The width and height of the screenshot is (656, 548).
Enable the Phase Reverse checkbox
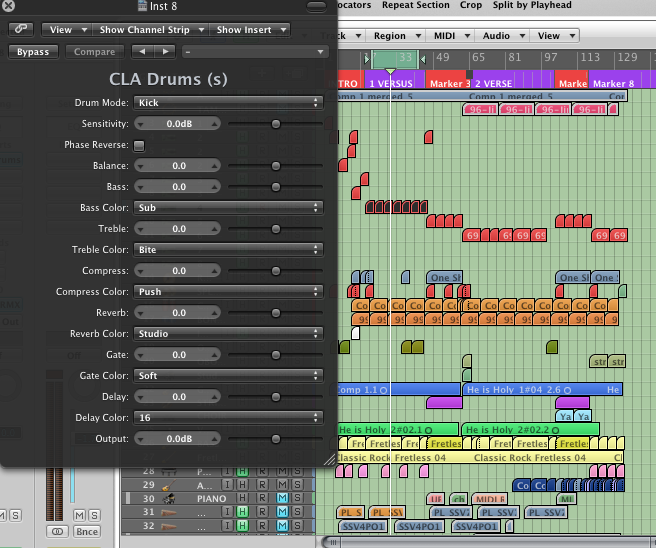coord(139,145)
